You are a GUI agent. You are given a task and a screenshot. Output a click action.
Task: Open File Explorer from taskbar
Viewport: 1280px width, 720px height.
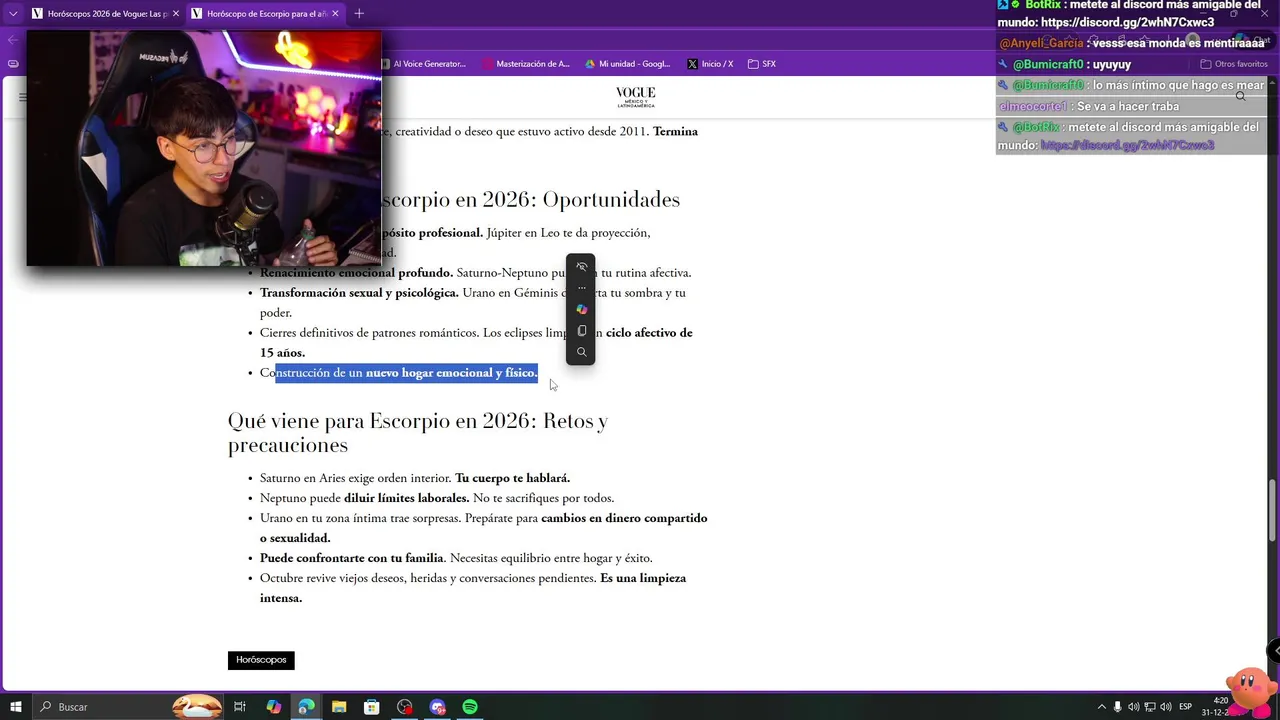coord(339,707)
